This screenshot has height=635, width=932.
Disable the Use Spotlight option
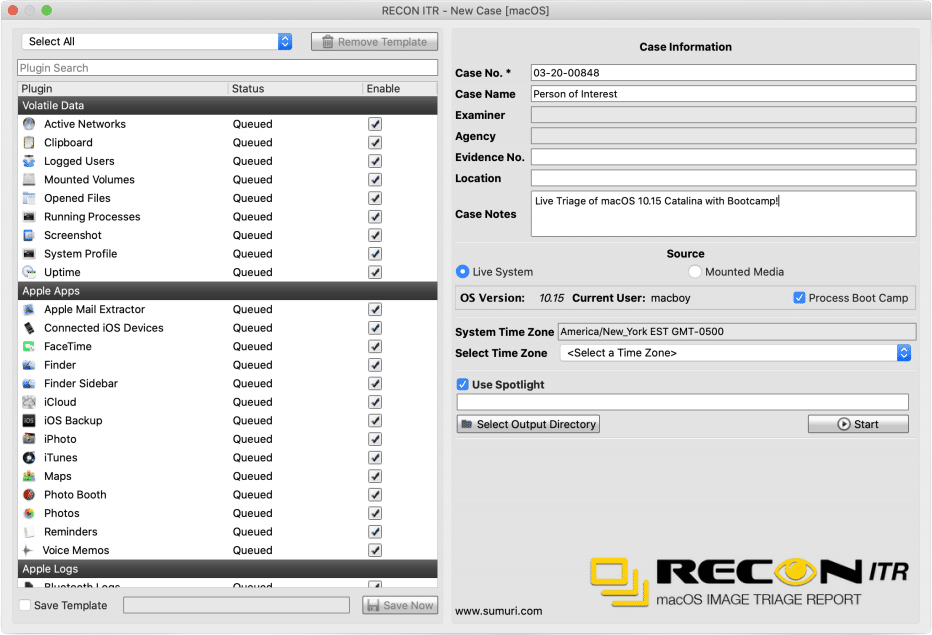click(462, 383)
